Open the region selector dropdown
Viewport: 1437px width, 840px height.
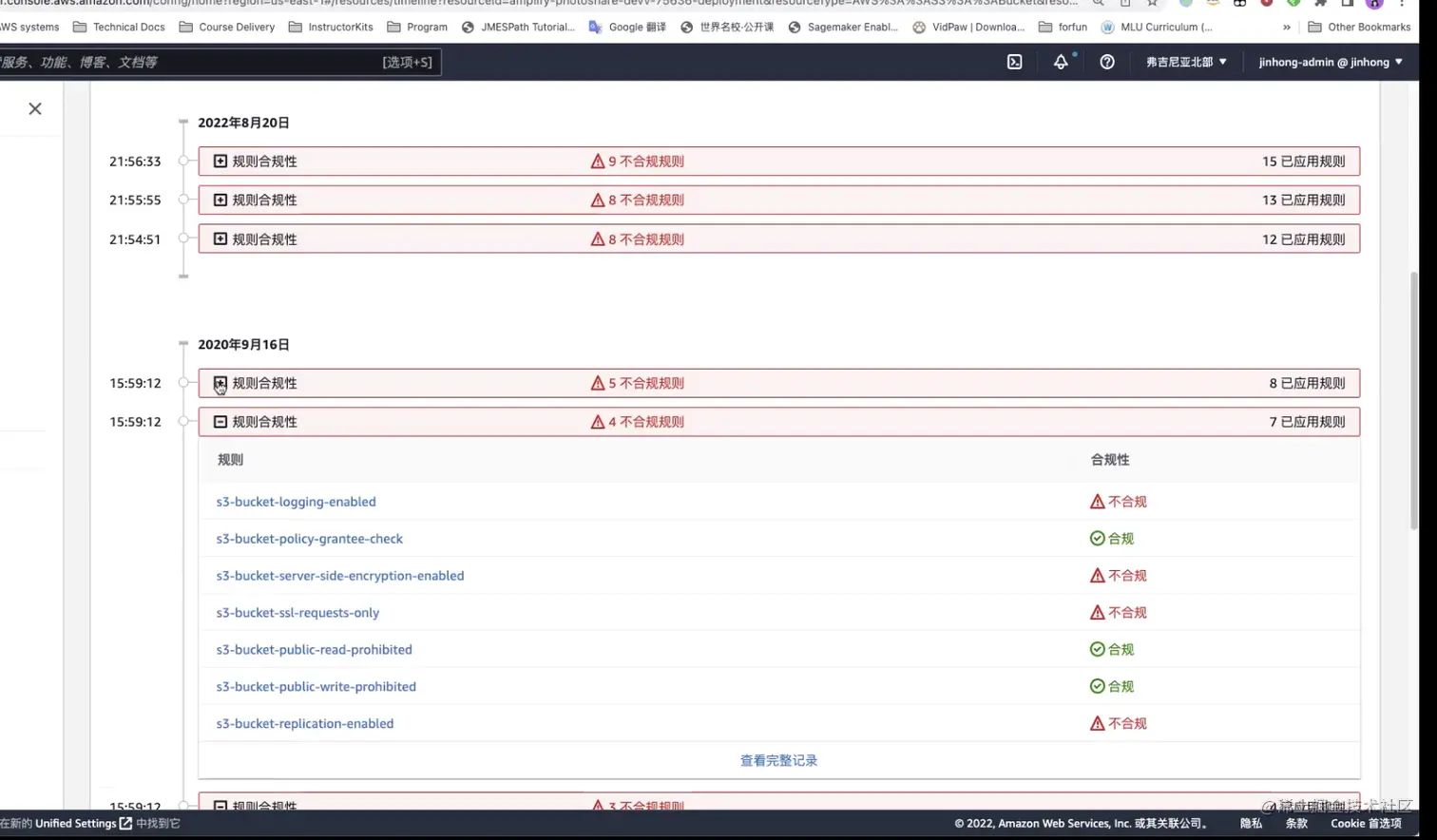coord(1186,62)
